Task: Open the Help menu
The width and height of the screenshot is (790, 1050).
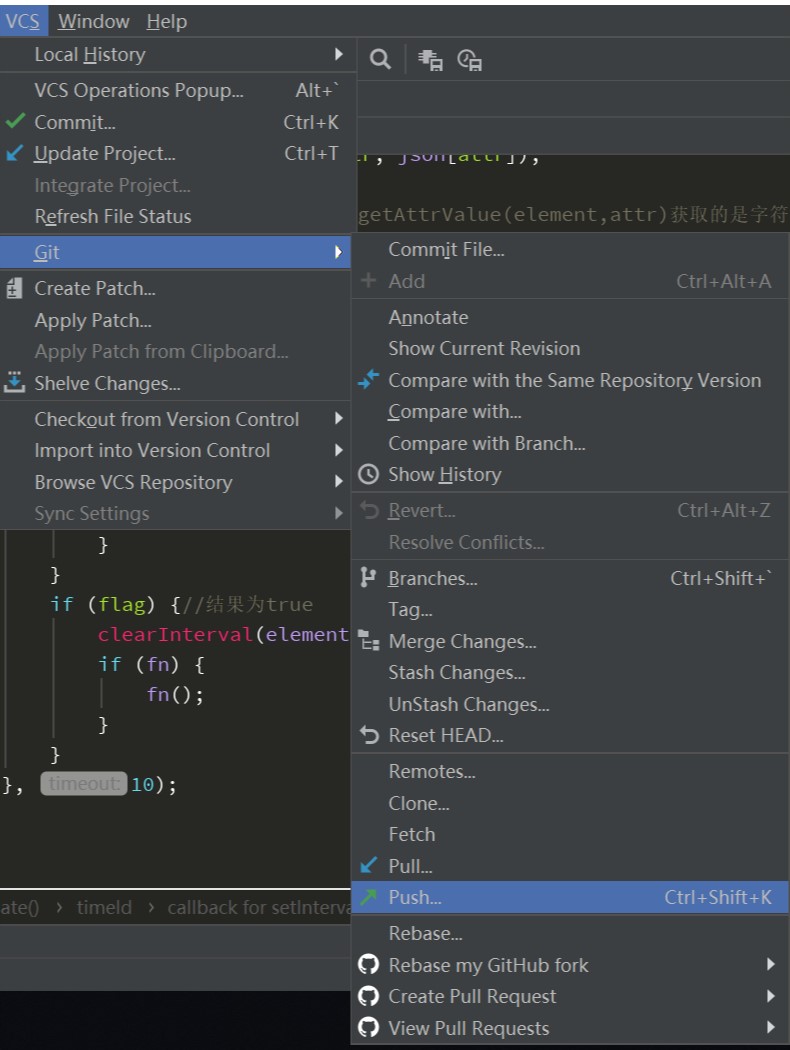Action: (167, 21)
